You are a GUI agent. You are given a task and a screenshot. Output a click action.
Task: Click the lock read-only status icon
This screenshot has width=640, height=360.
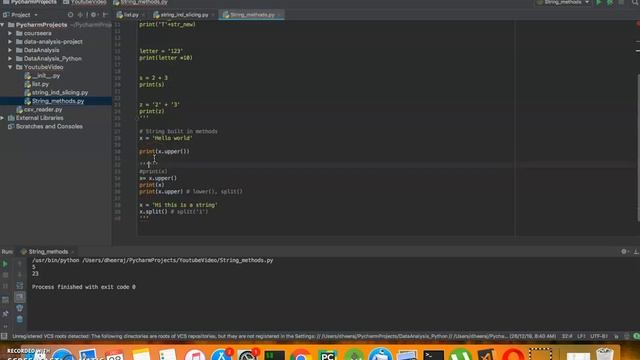coord(616,336)
